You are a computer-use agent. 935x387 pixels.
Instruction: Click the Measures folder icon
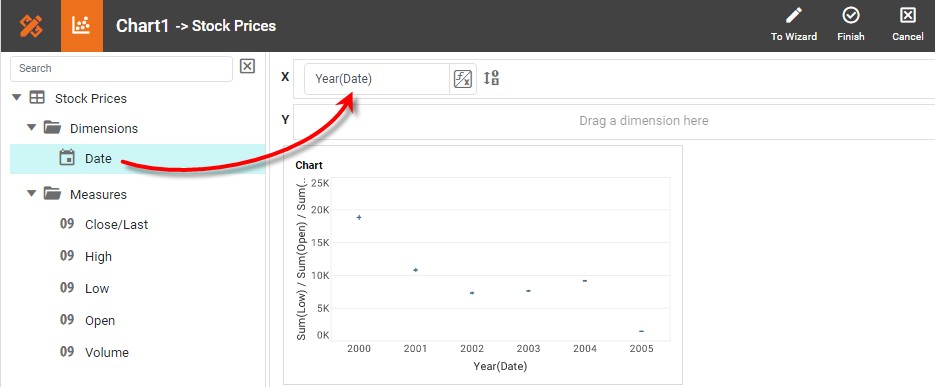52,194
